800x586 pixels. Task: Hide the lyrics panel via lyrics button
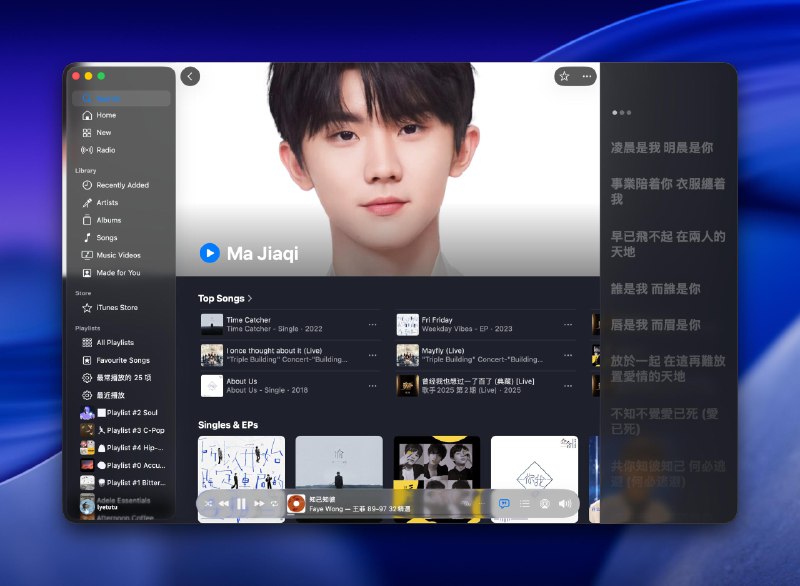click(504, 504)
